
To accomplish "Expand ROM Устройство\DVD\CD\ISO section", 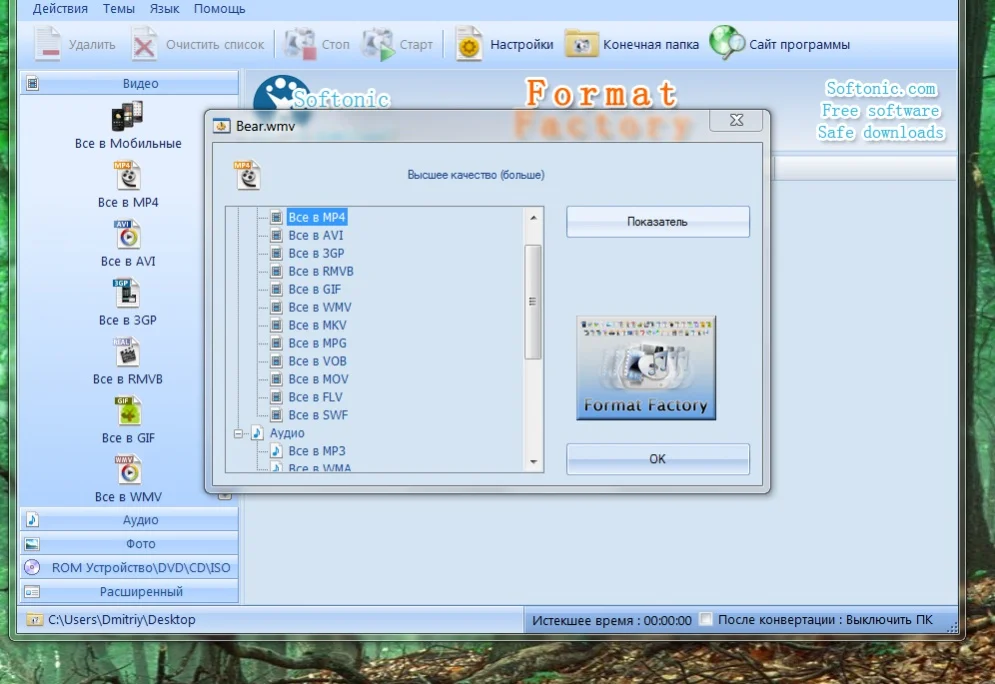I will (129, 567).
